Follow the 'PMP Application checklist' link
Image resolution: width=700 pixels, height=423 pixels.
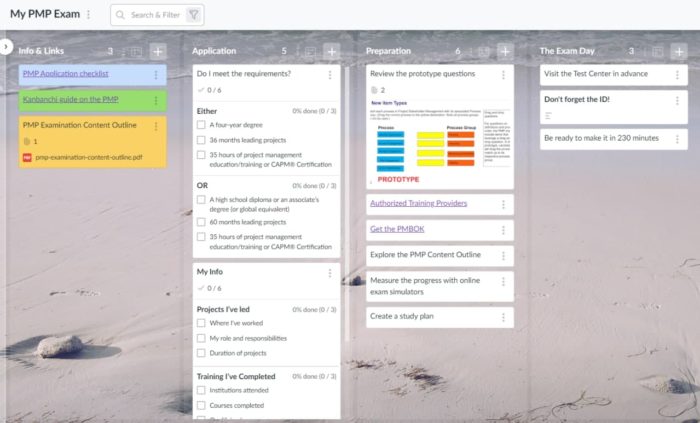[65, 73]
